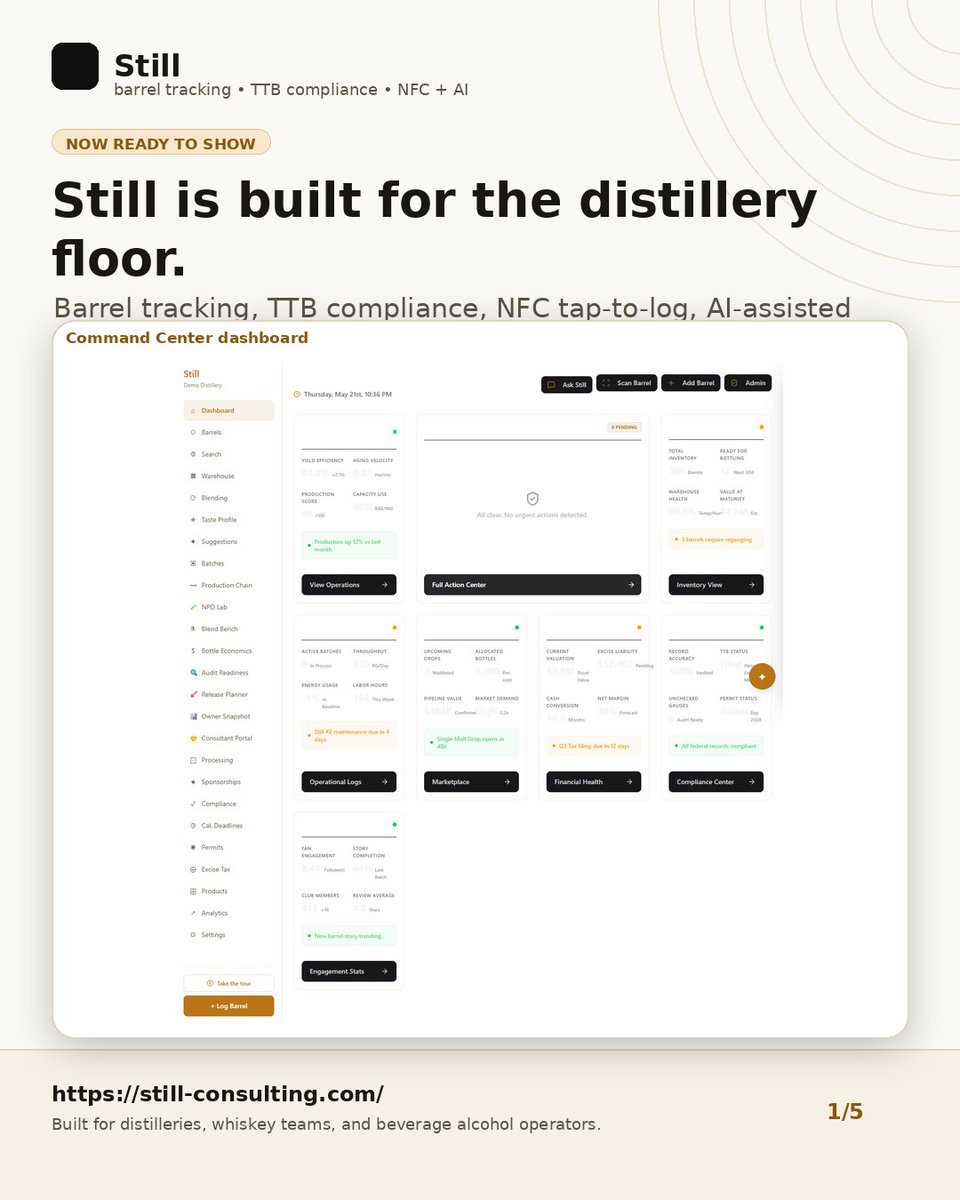Select the Processing sidebar icon
This screenshot has height=1200, width=960.
(x=193, y=760)
